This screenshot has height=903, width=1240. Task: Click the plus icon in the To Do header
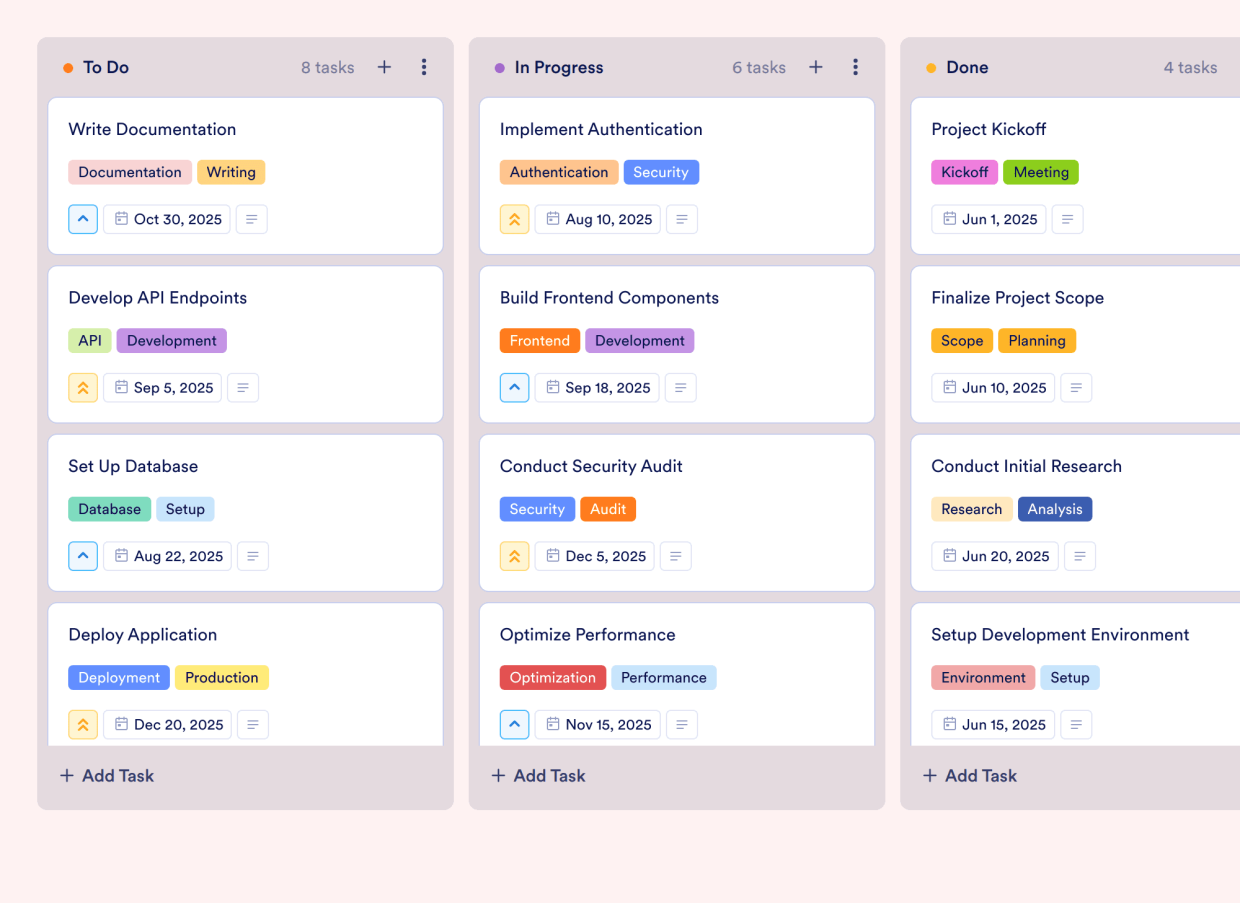pyautogui.click(x=384, y=67)
